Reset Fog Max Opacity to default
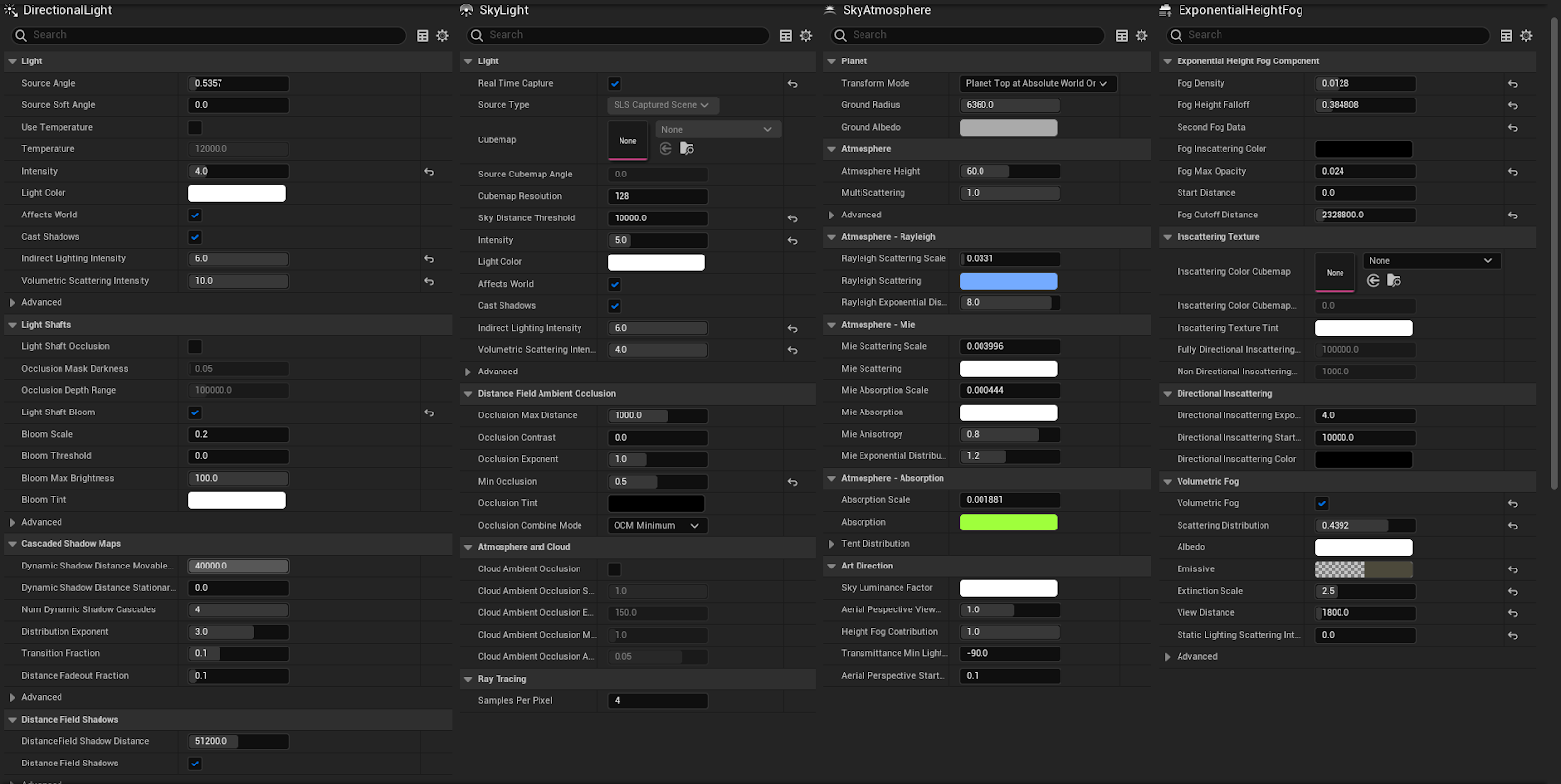1561x784 pixels. (x=1512, y=172)
